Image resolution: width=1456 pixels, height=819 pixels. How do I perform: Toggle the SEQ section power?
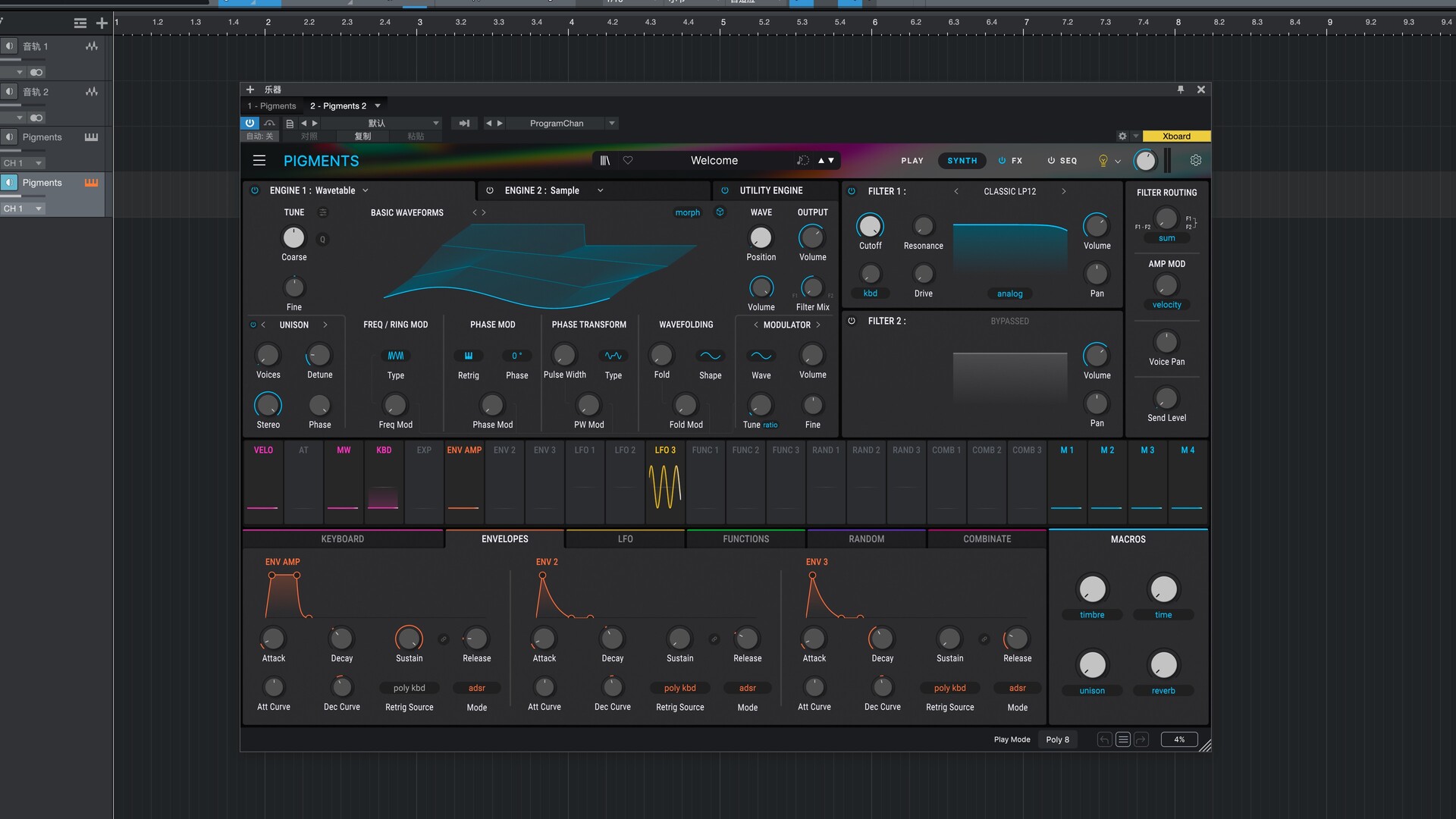pyautogui.click(x=1051, y=161)
